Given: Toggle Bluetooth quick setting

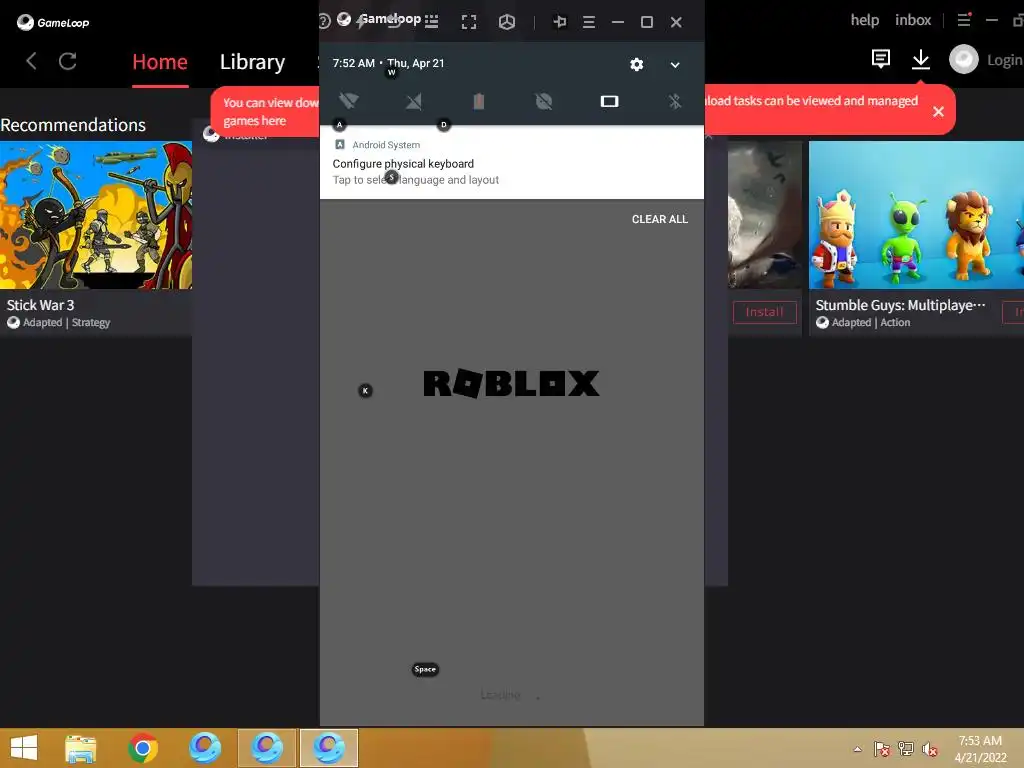Looking at the screenshot, I should tap(675, 101).
